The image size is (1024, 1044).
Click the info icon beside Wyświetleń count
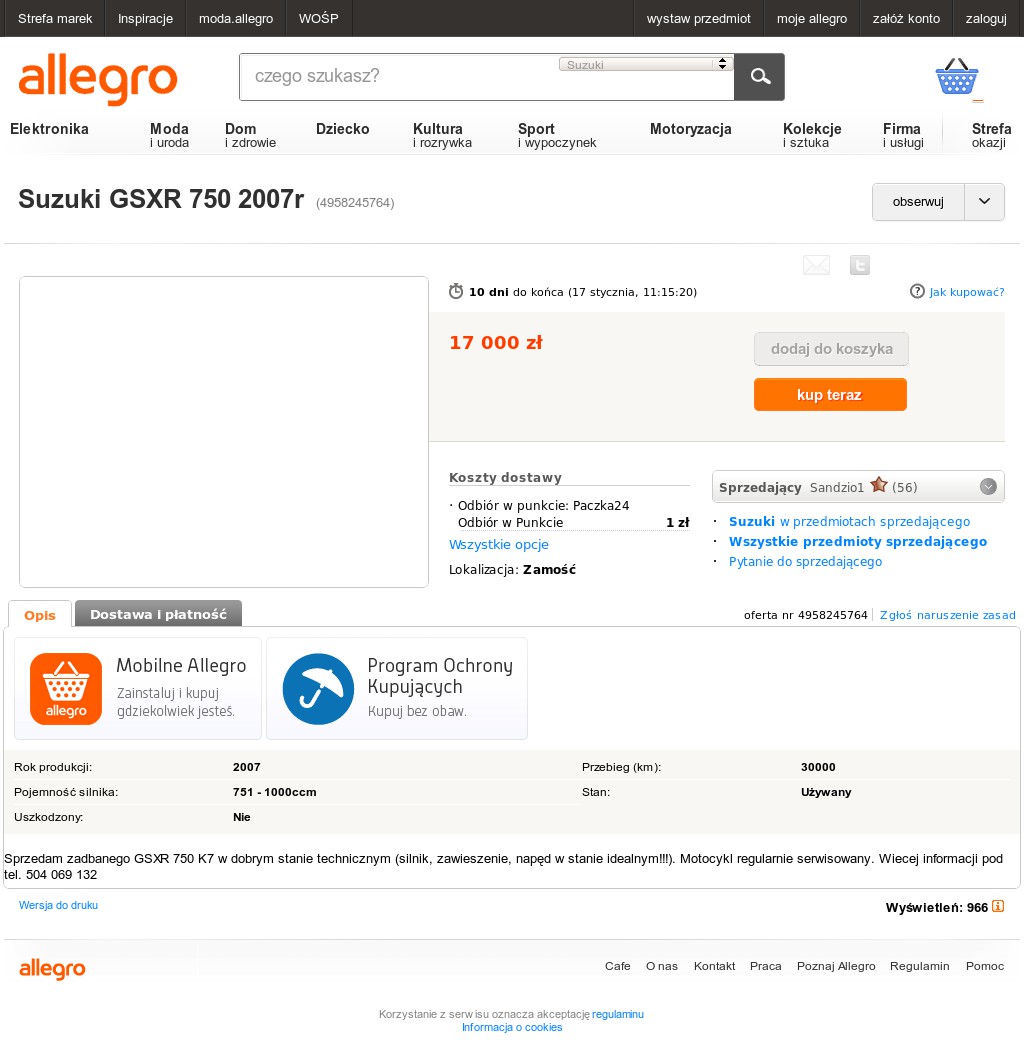point(997,906)
